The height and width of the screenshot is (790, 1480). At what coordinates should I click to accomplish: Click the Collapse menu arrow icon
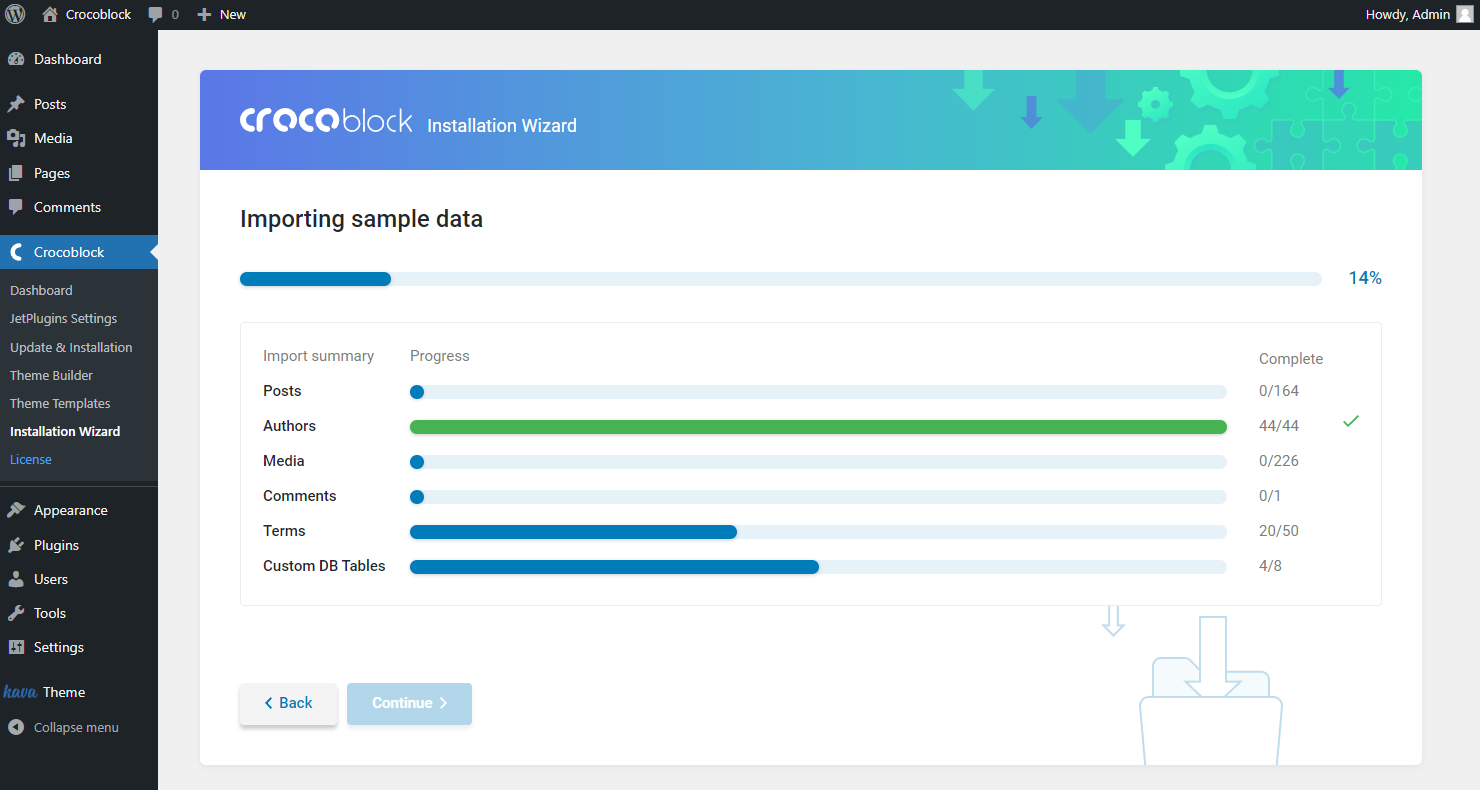[x=16, y=727]
